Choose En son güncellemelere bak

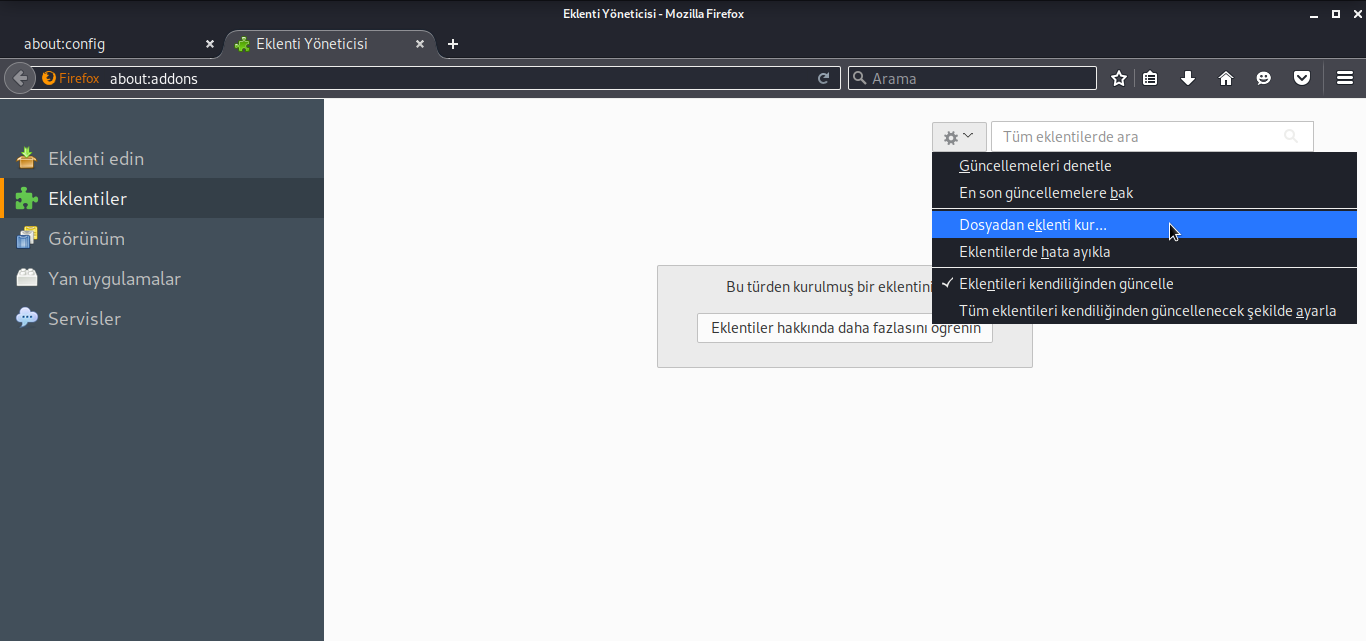[1144, 193]
